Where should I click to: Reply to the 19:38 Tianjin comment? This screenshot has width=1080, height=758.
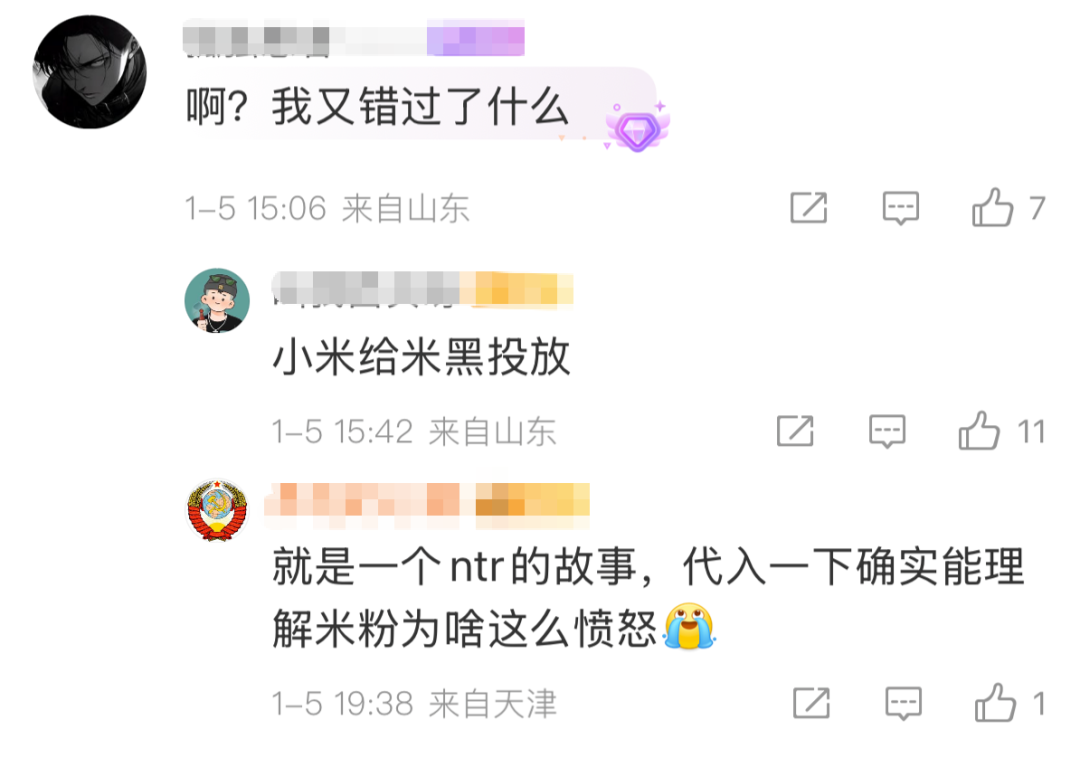coord(903,703)
